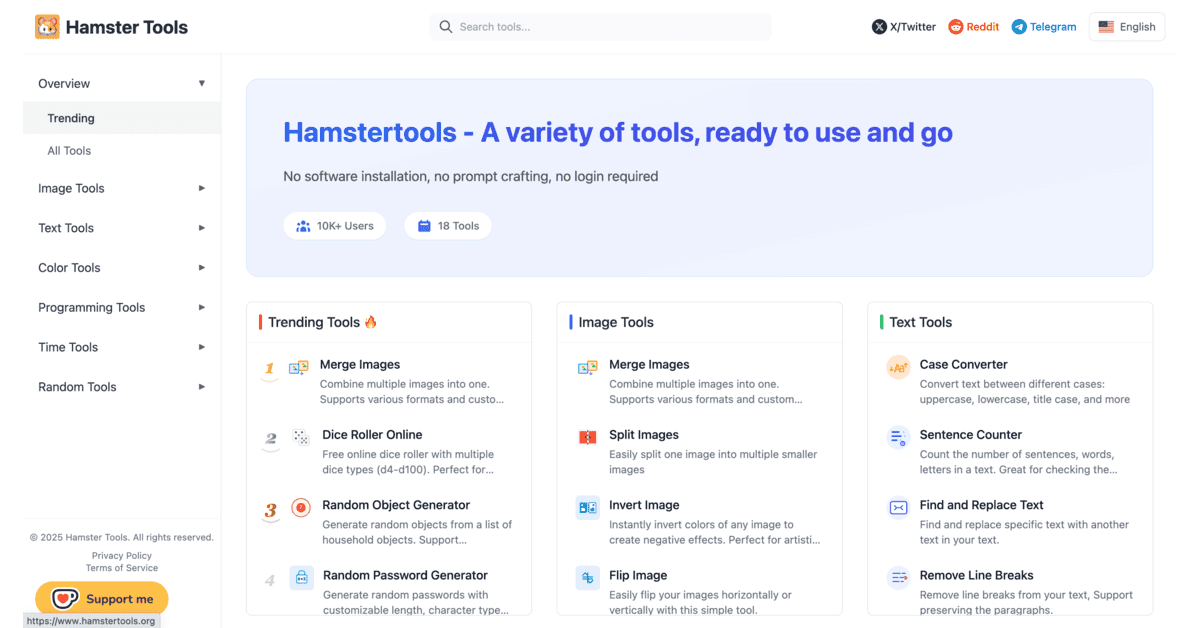Open the Privacy Policy link
Screen dimensions: 1200x628
122,555
